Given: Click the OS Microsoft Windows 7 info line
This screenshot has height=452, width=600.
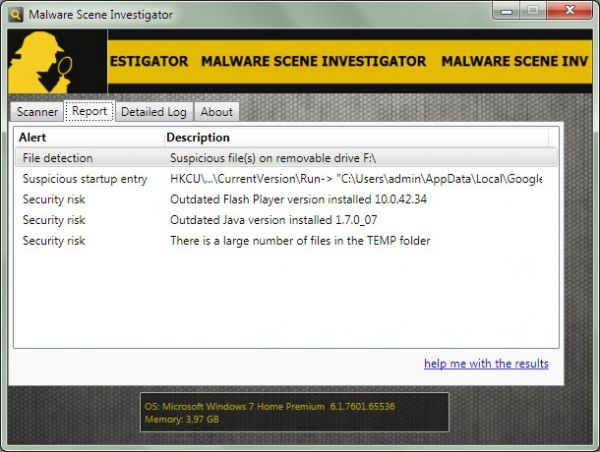Looking at the screenshot, I should click(x=270, y=406).
